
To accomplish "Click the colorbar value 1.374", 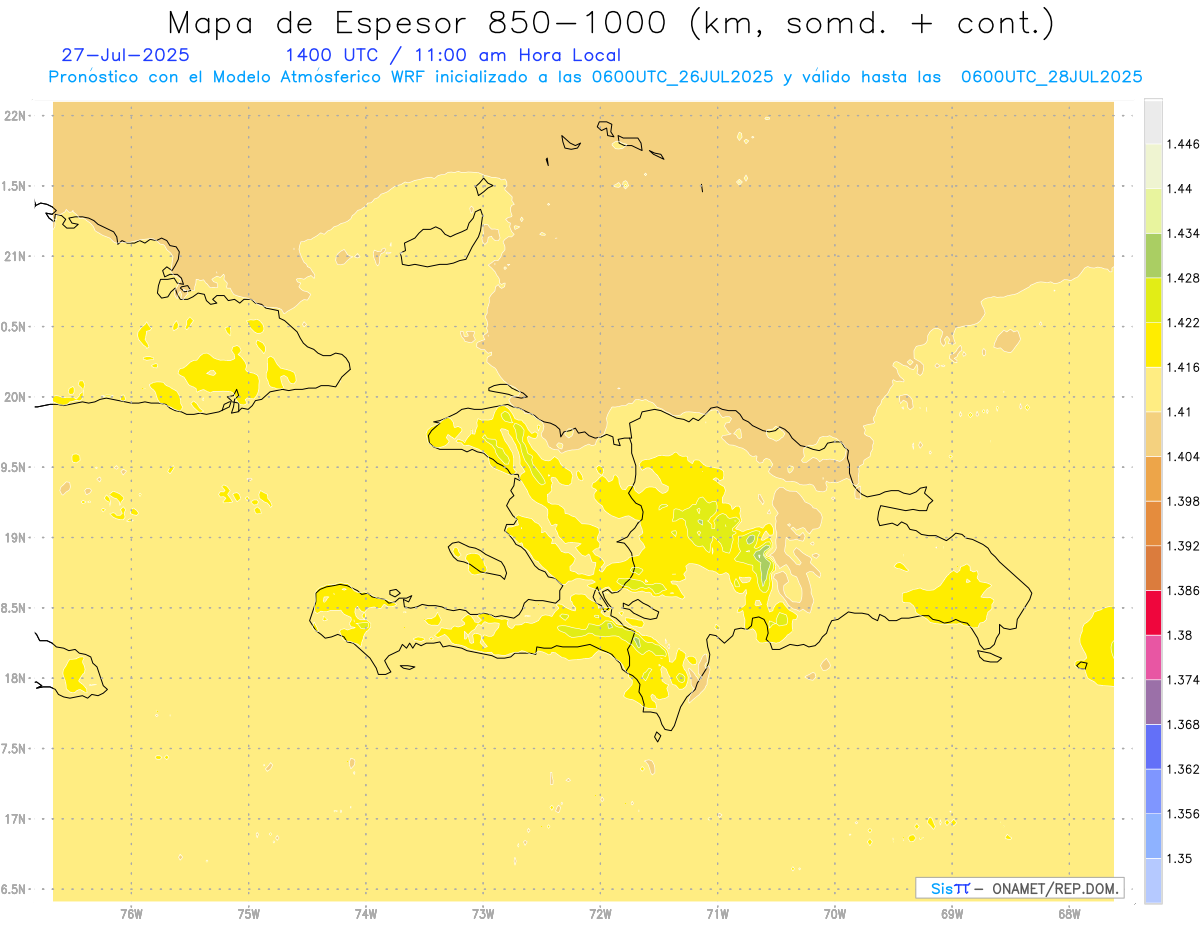I will point(1185,680).
